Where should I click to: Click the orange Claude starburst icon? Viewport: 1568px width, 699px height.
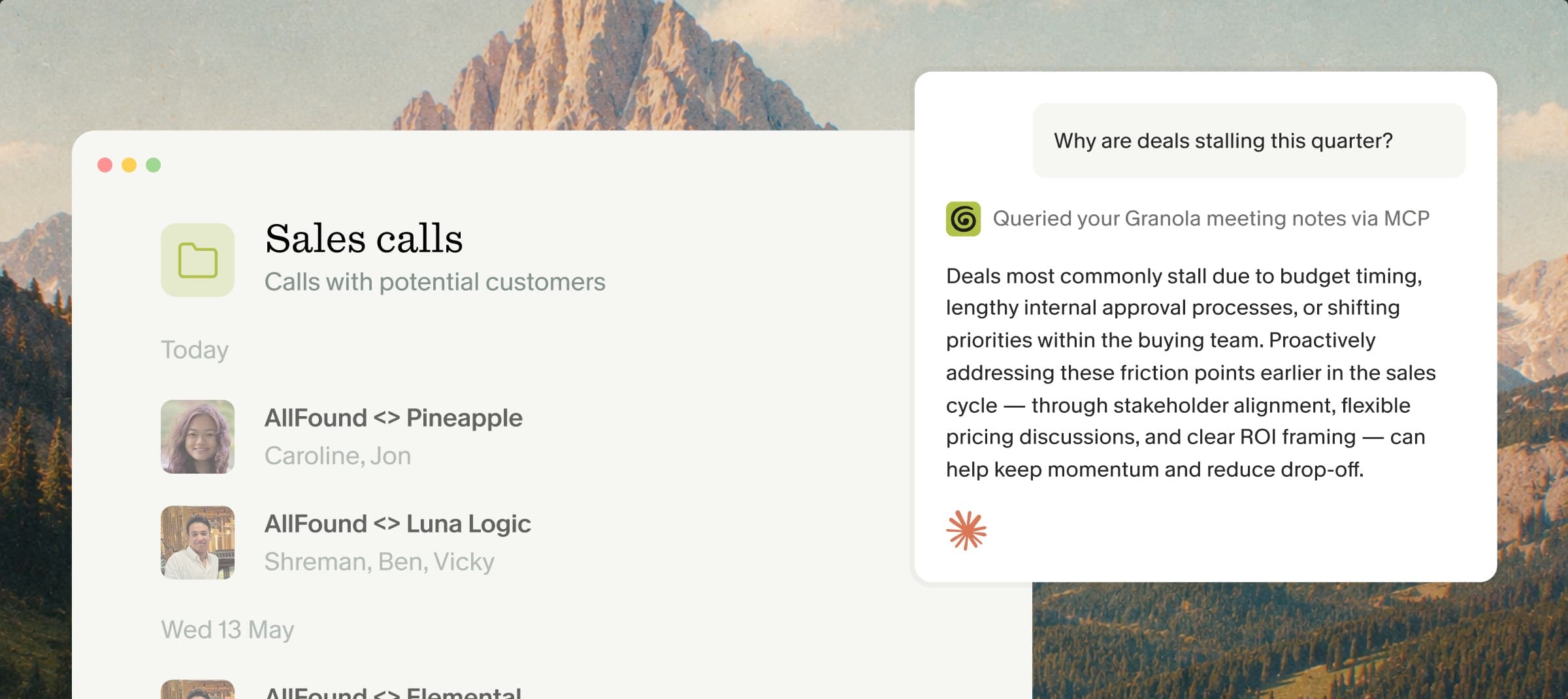(966, 530)
